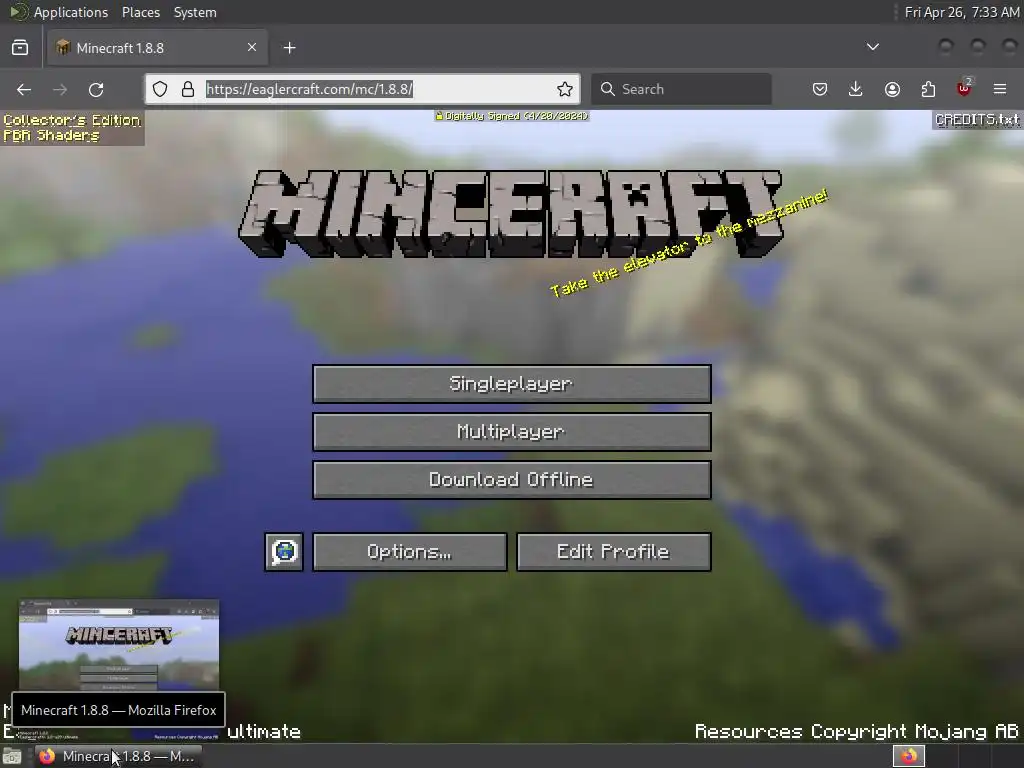
Task: Click the Download Offline button
Action: pos(511,480)
